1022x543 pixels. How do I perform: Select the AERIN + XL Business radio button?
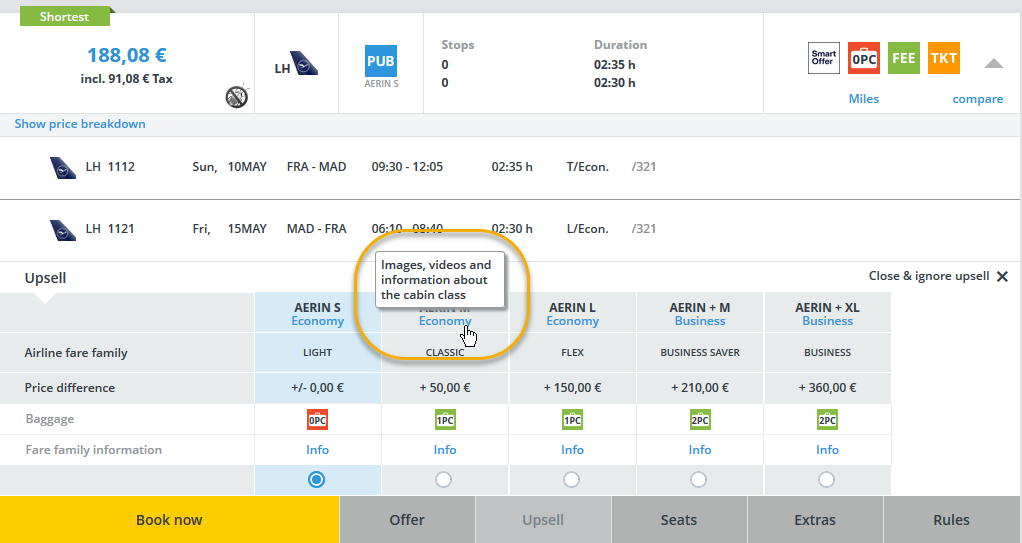click(x=827, y=480)
